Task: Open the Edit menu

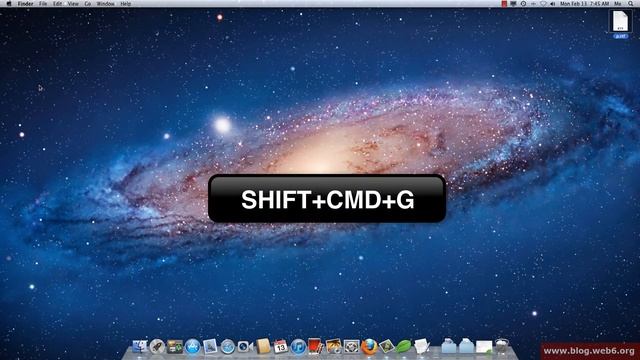Action: tap(58, 4)
